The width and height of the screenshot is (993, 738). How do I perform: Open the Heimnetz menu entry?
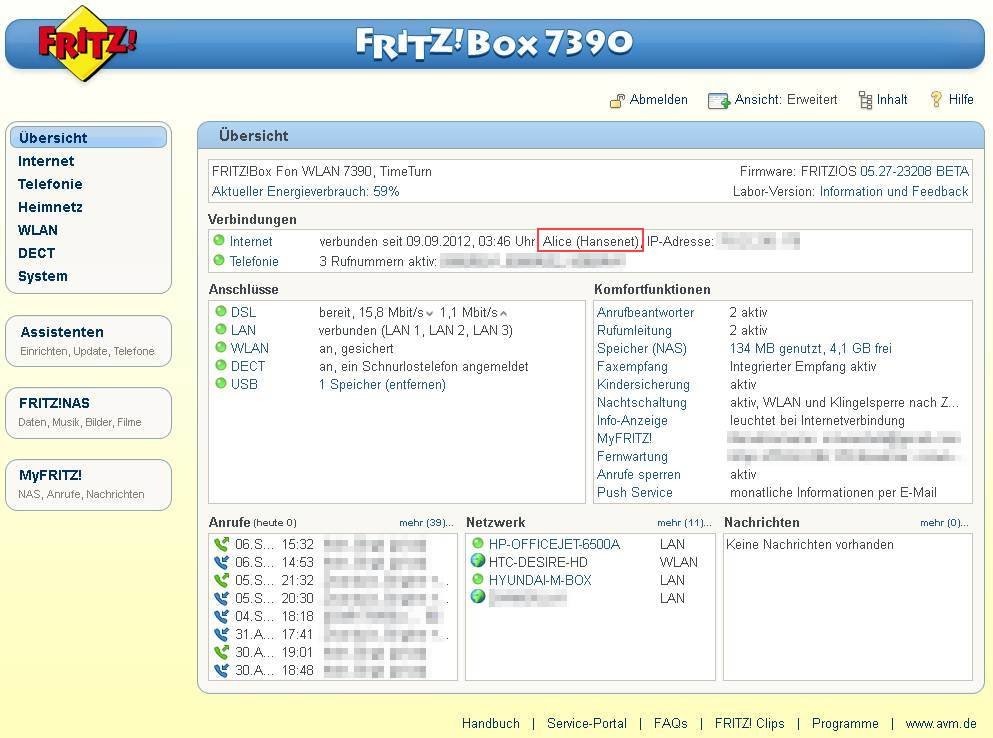(x=50, y=207)
